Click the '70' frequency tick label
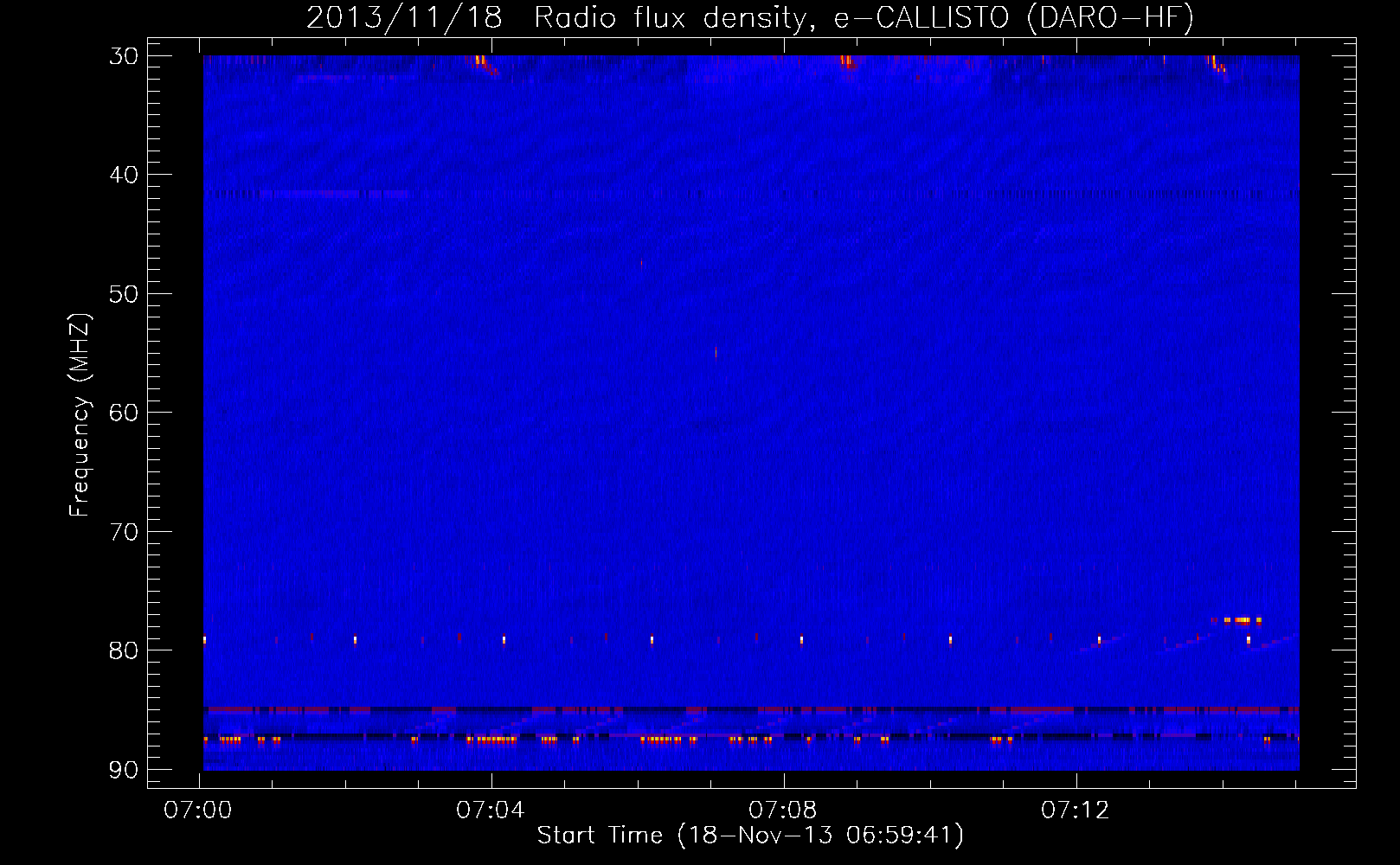This screenshot has height=865, width=1400. pos(123,532)
